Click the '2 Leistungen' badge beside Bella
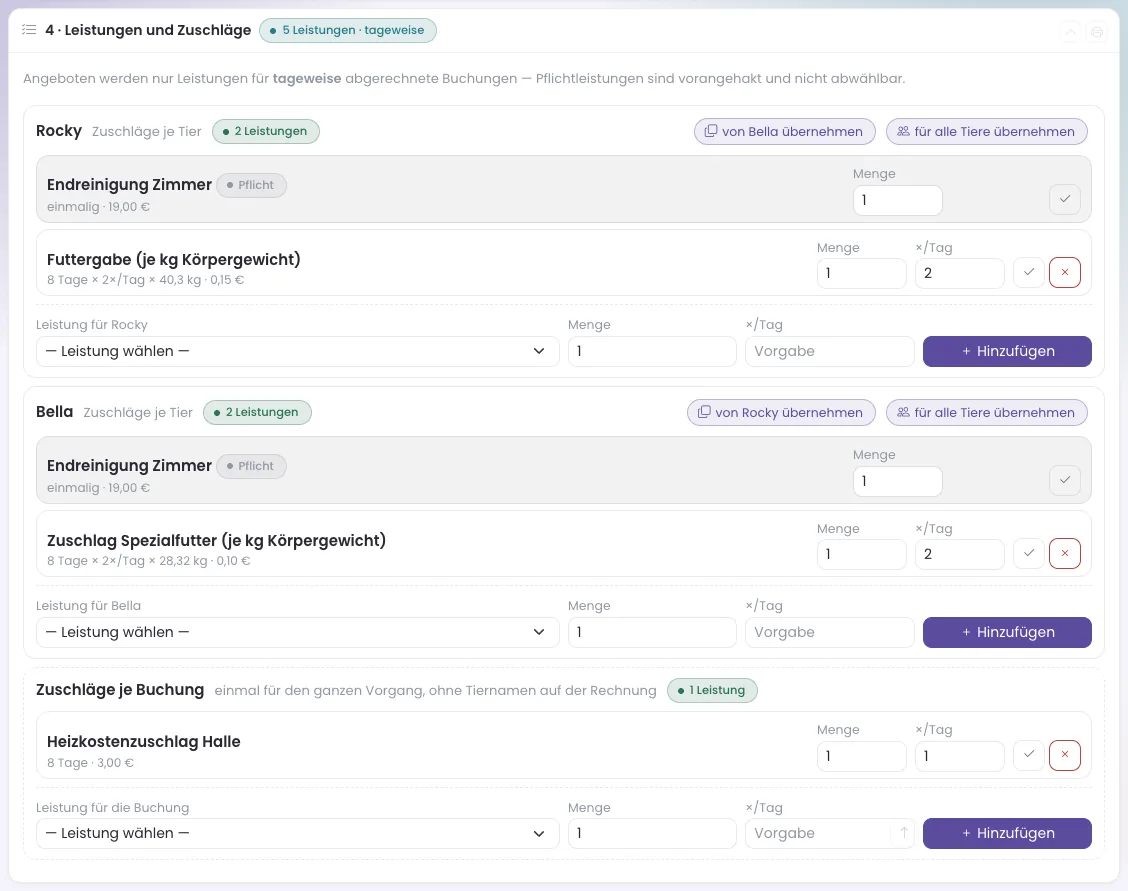The image size is (1128, 891). coord(257,413)
